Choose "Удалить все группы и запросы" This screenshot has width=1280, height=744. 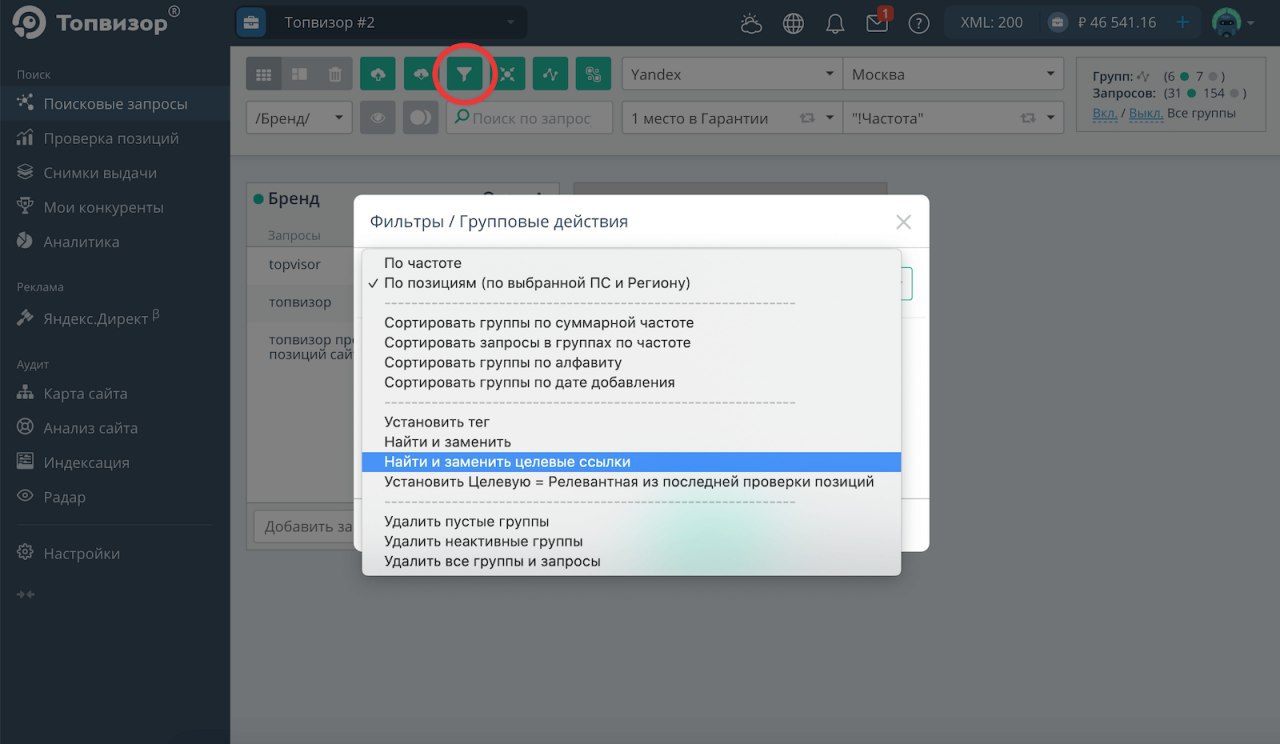(x=631, y=561)
